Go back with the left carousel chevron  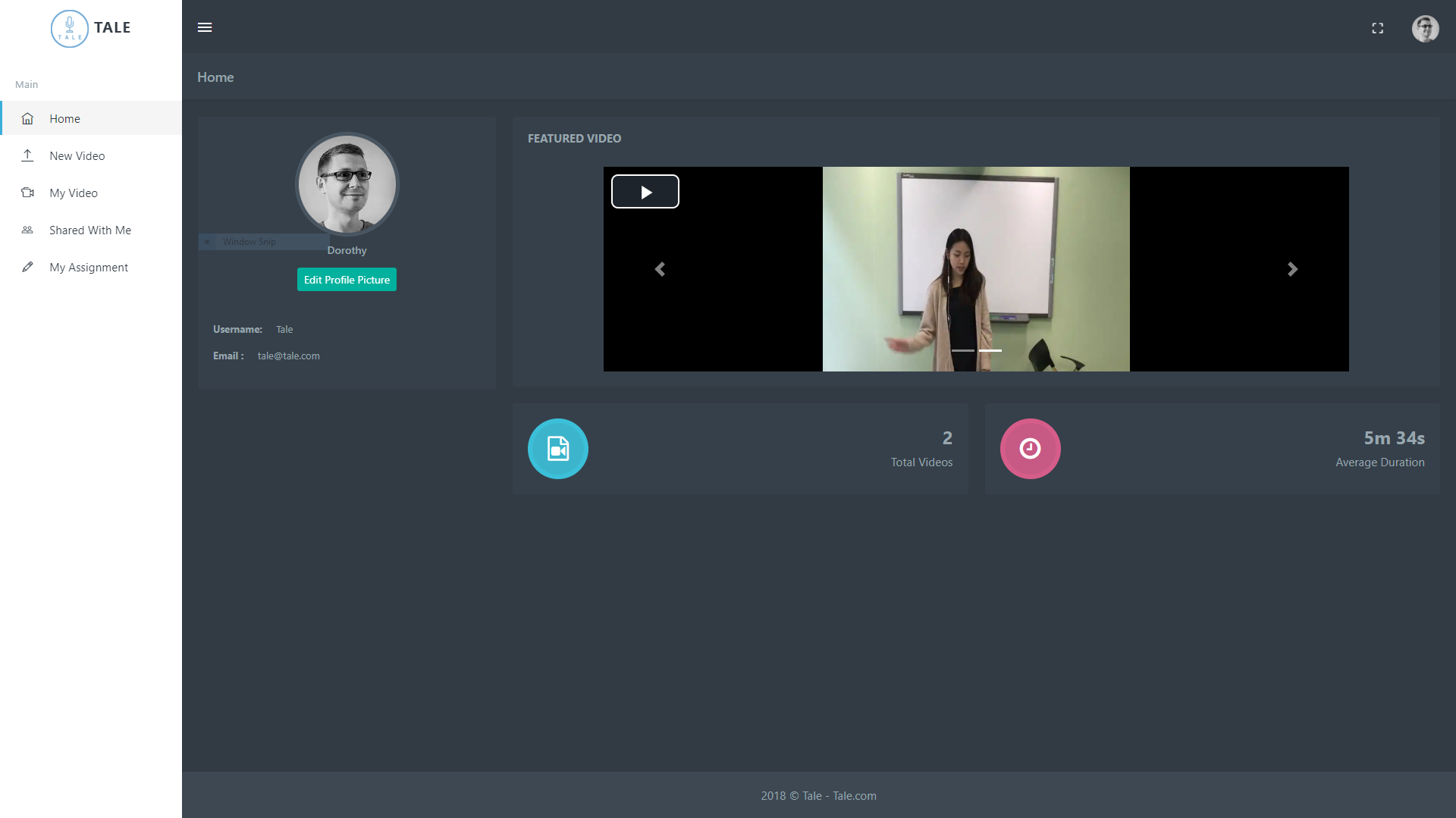[x=660, y=269]
